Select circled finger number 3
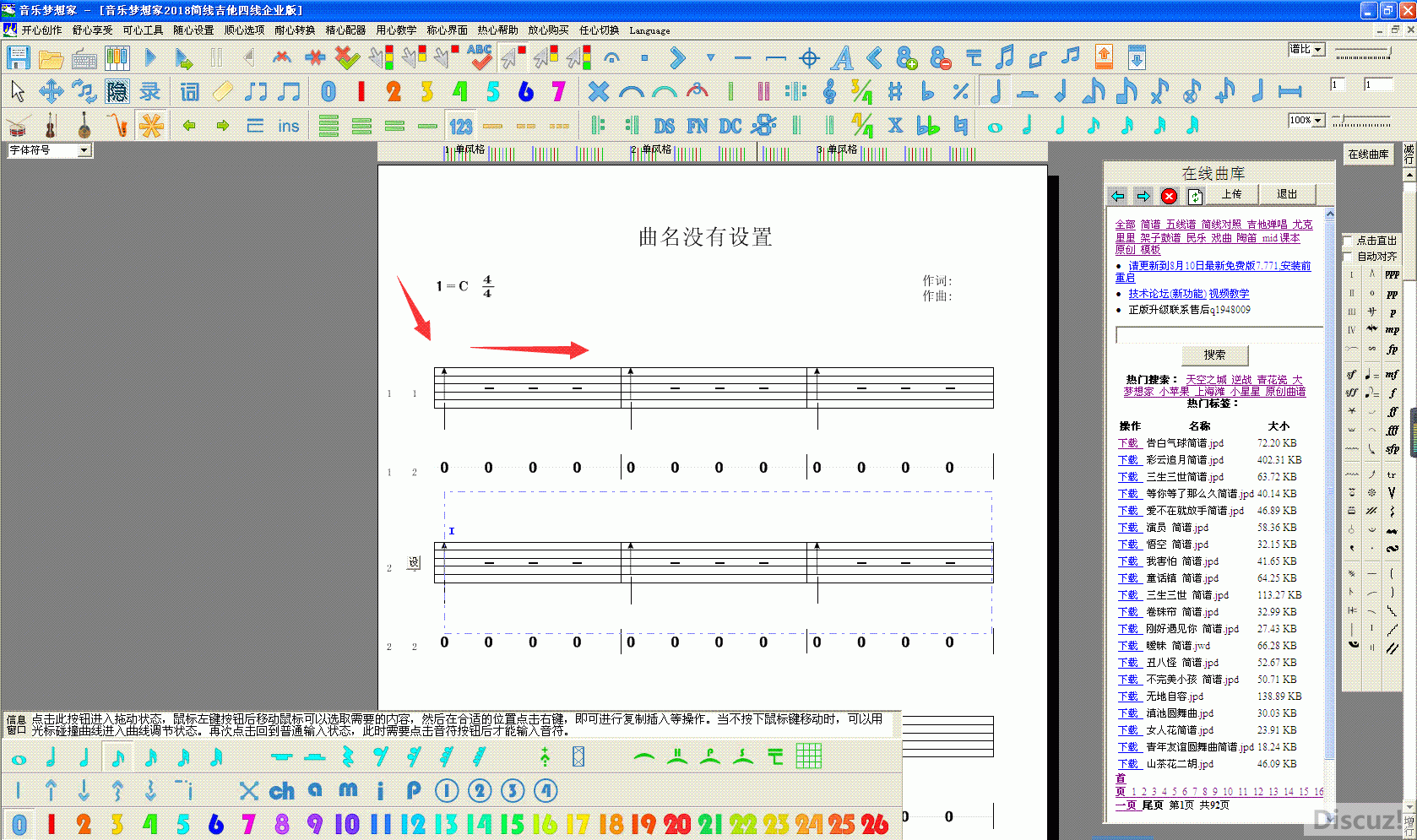This screenshot has height=840, width=1417. point(513,790)
